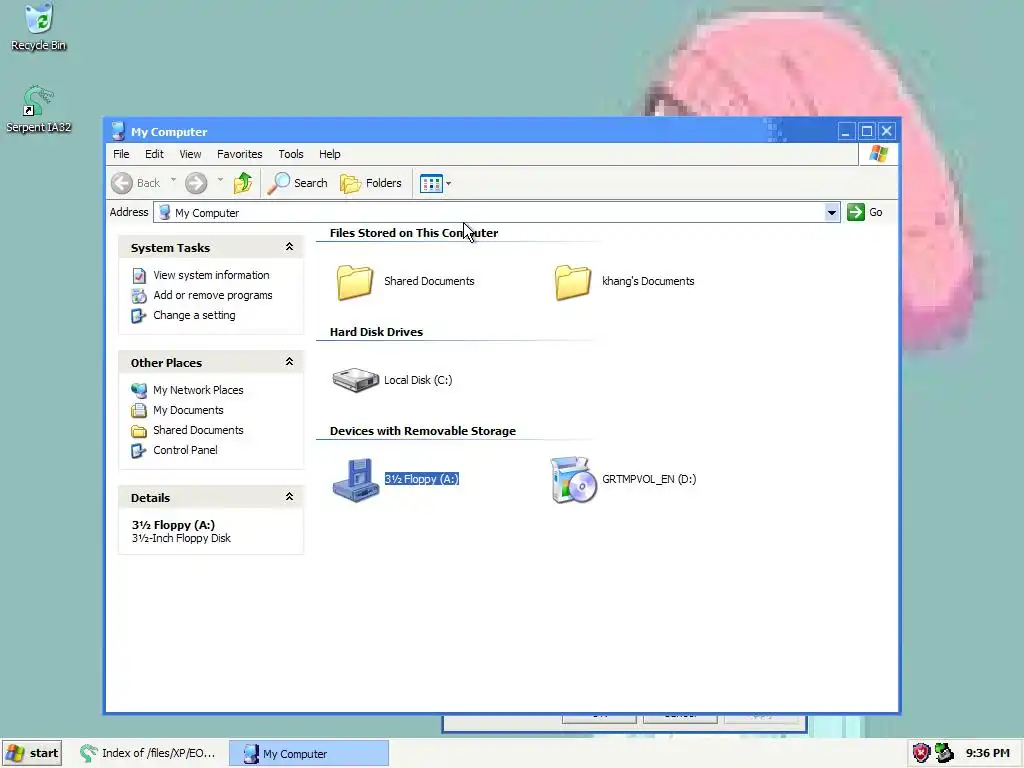Open Forward history dropdown arrow

220,180
